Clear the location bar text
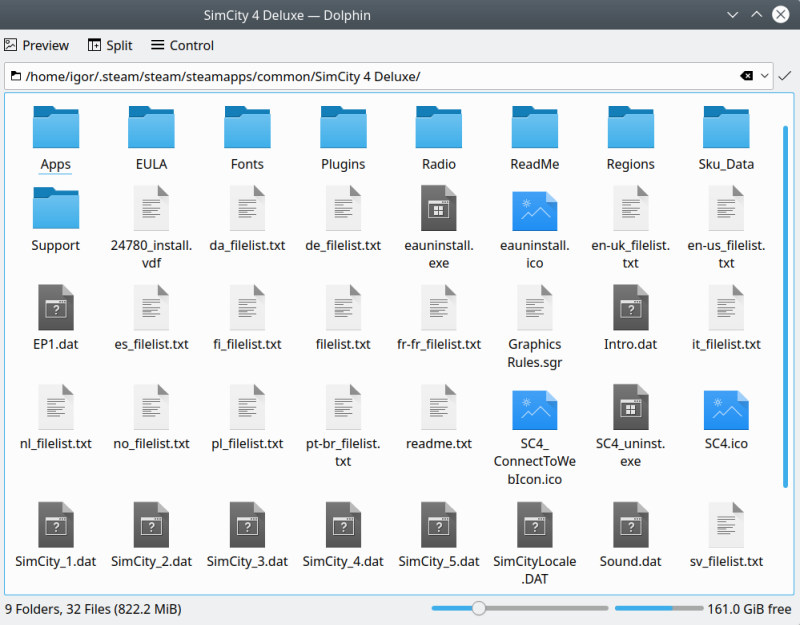800x625 pixels. pyautogui.click(x=746, y=76)
